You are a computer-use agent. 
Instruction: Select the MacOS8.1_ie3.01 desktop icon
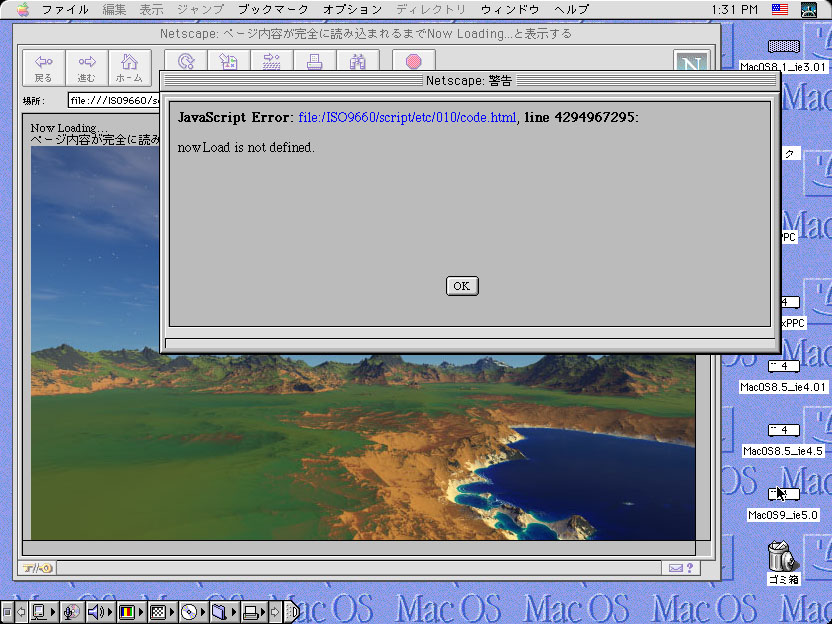pos(783,56)
